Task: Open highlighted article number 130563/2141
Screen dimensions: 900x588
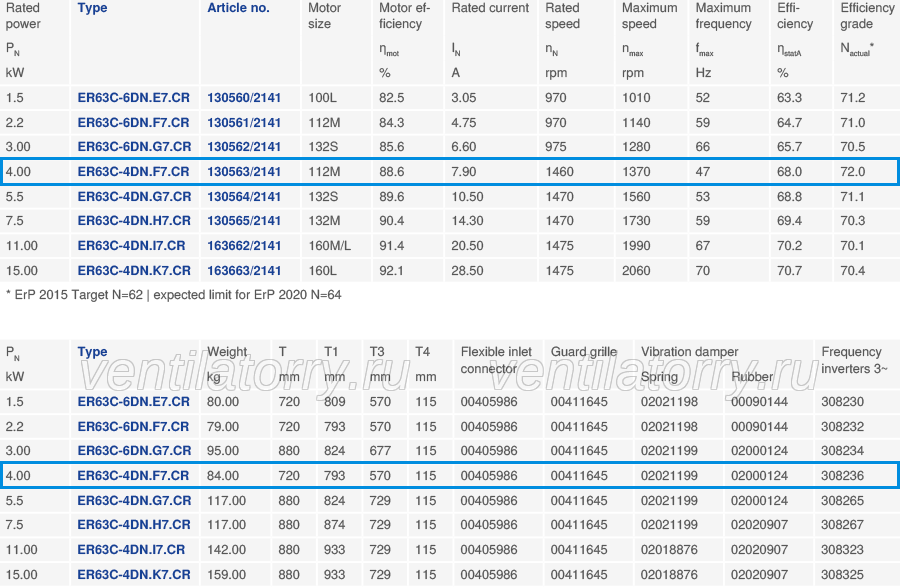Action: [x=244, y=172]
